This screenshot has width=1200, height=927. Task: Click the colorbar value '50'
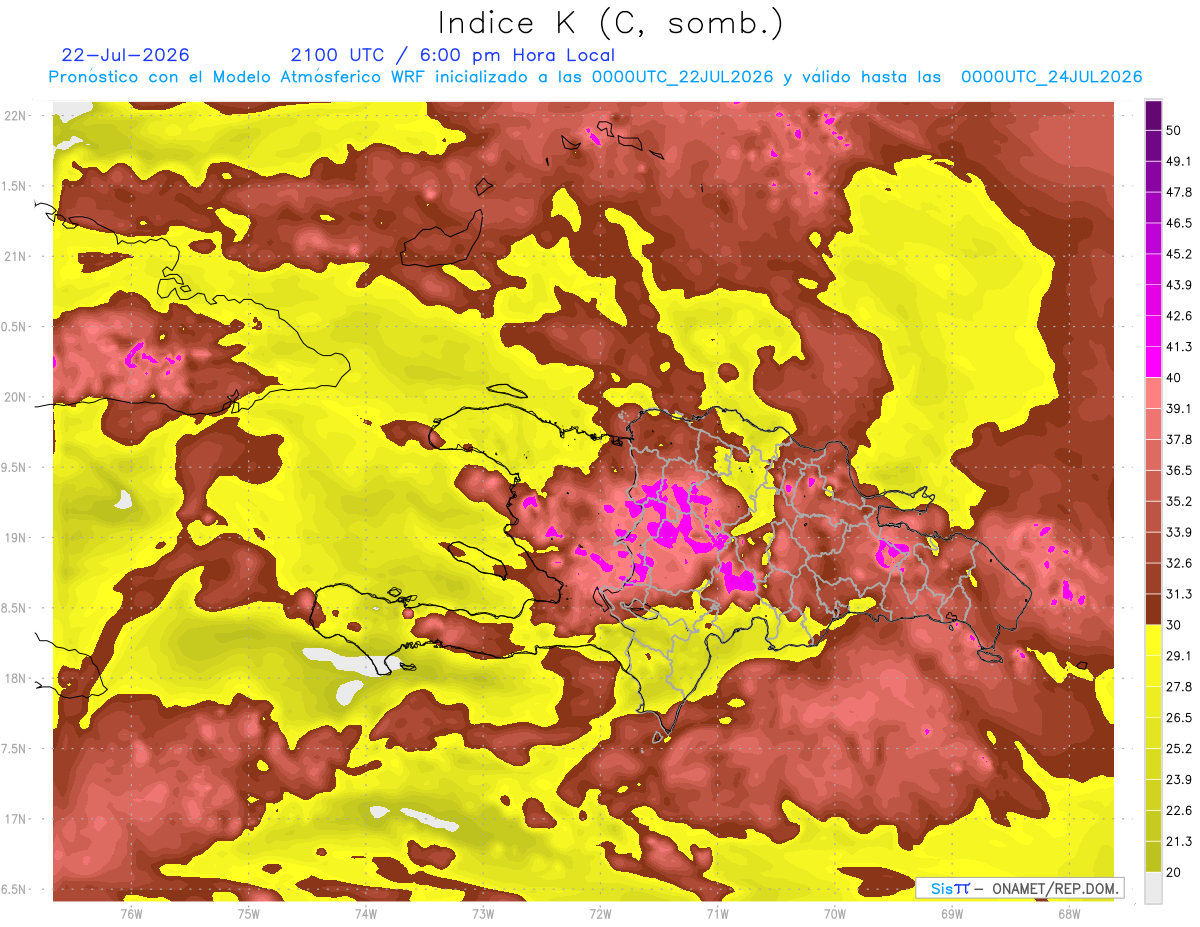[x=1174, y=130]
